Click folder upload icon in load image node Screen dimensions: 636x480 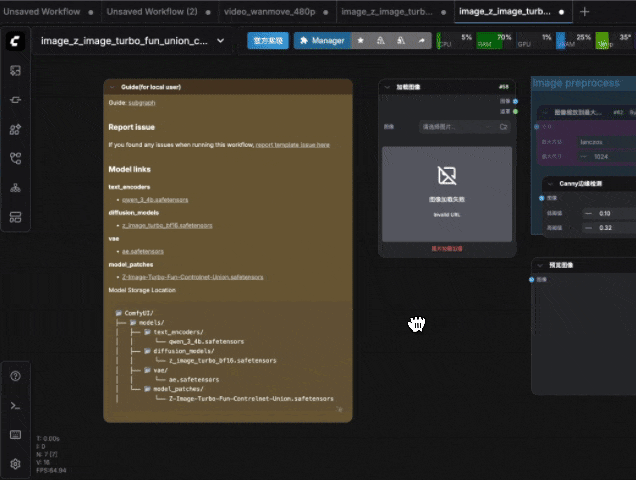503,127
